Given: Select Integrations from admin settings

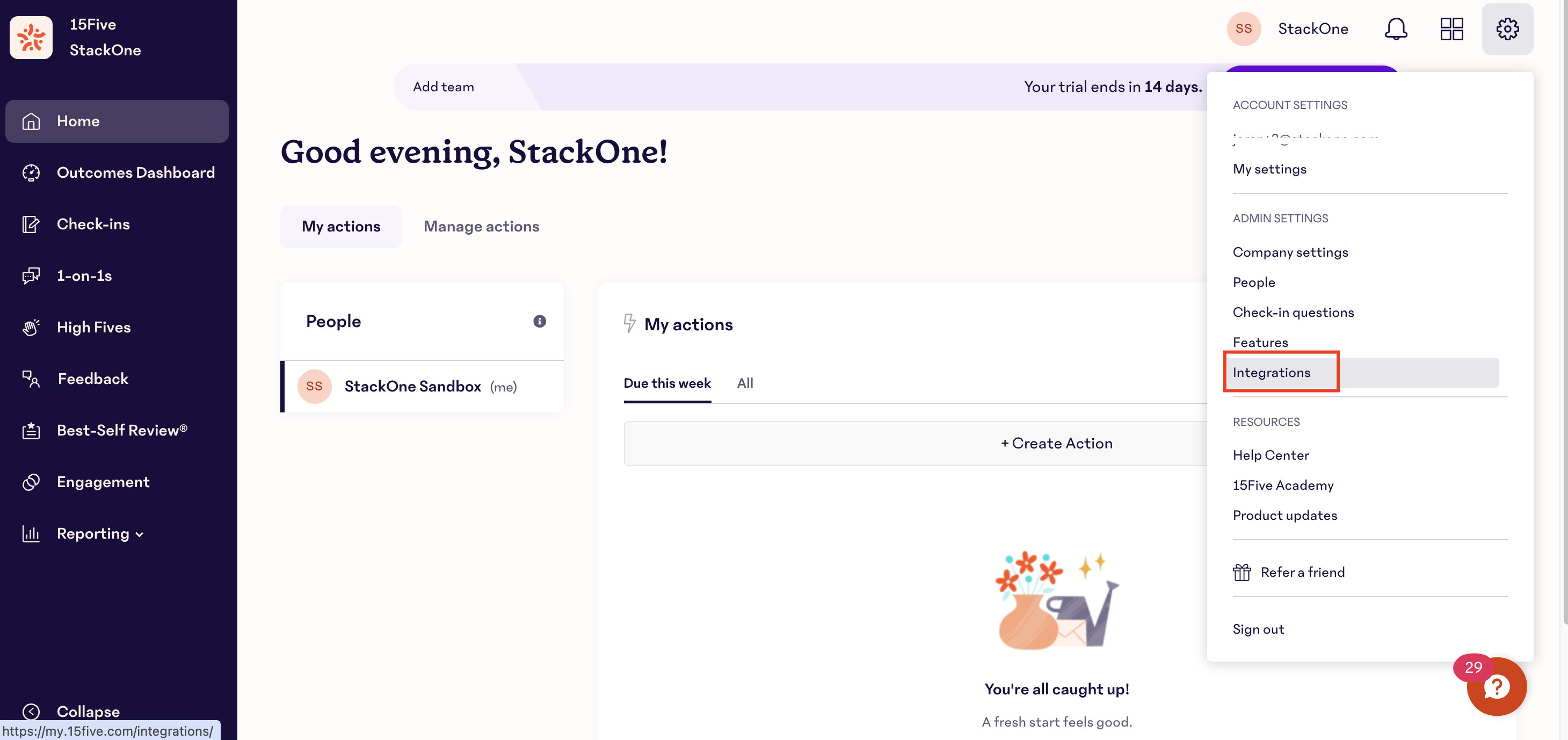Looking at the screenshot, I should (1271, 373).
